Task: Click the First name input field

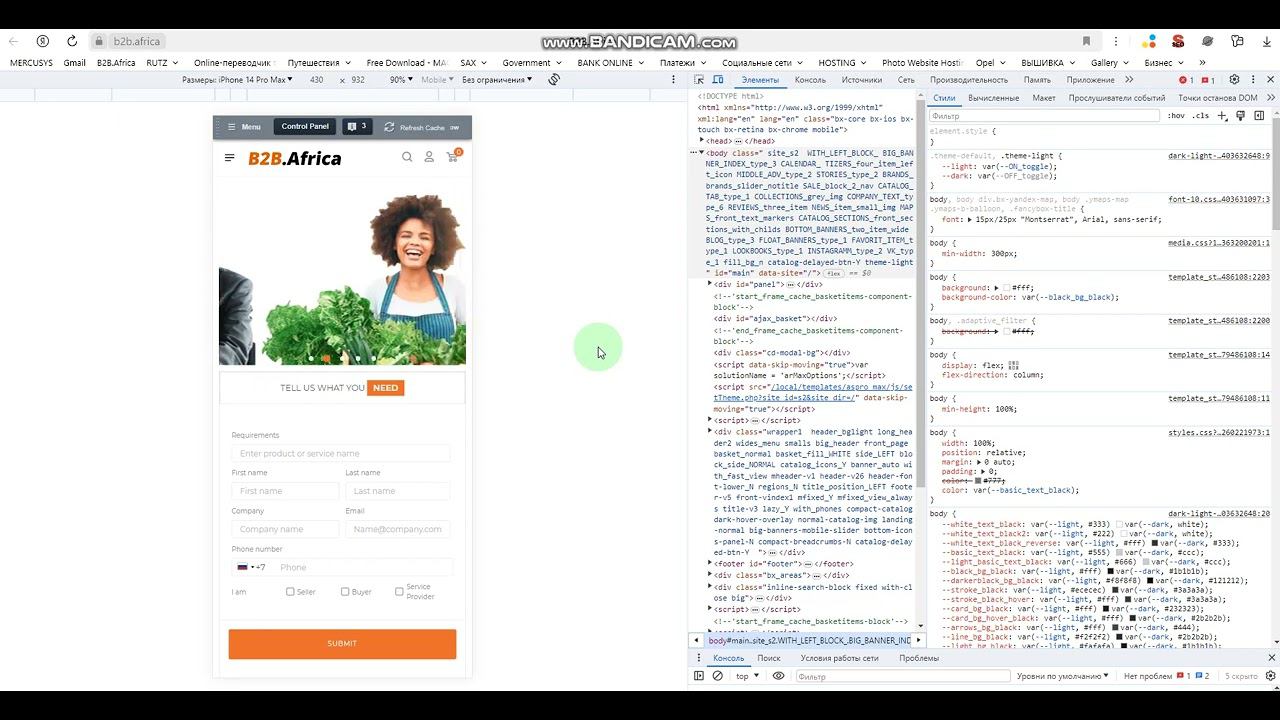Action: pyautogui.click(x=285, y=491)
